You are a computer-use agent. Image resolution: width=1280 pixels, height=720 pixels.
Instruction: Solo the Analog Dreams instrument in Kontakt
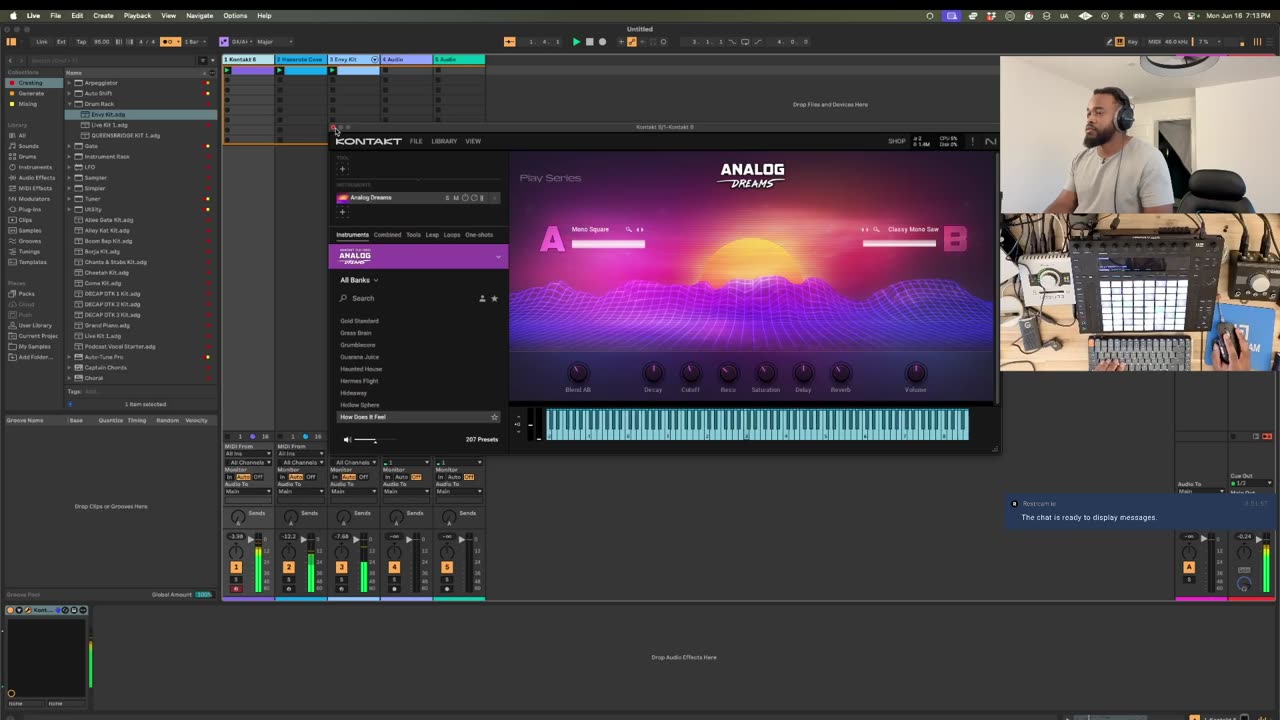tap(447, 198)
